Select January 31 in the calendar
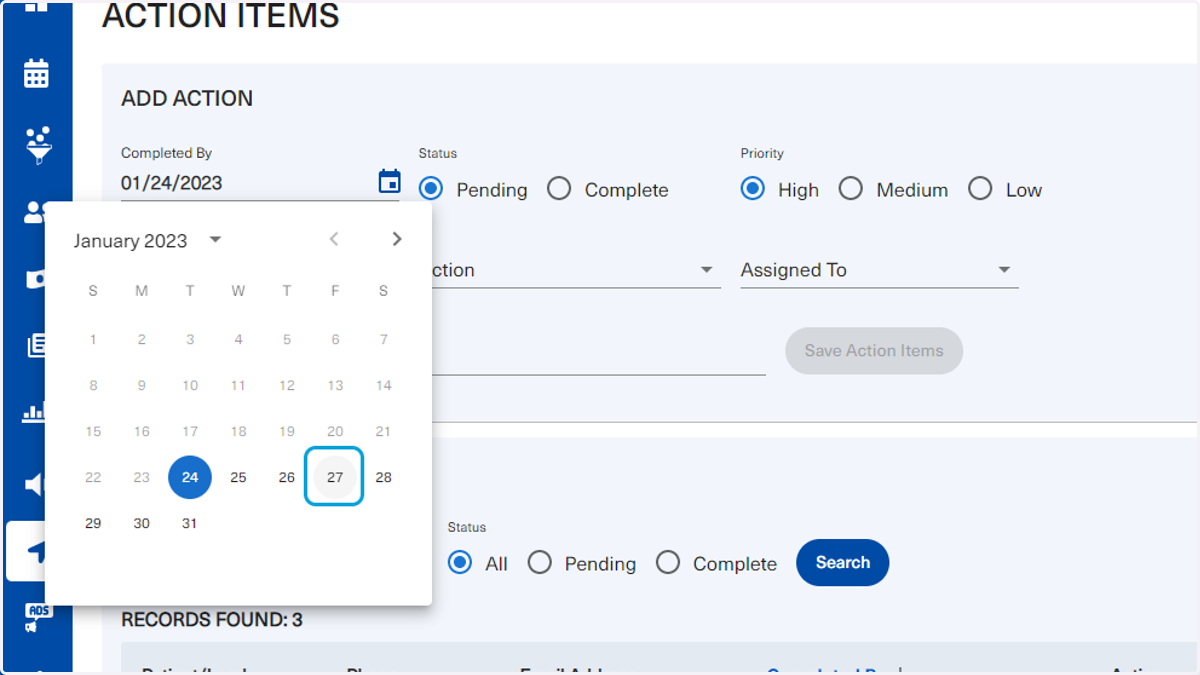Screen dimensions: 1200x675 pyautogui.click(x=190, y=523)
